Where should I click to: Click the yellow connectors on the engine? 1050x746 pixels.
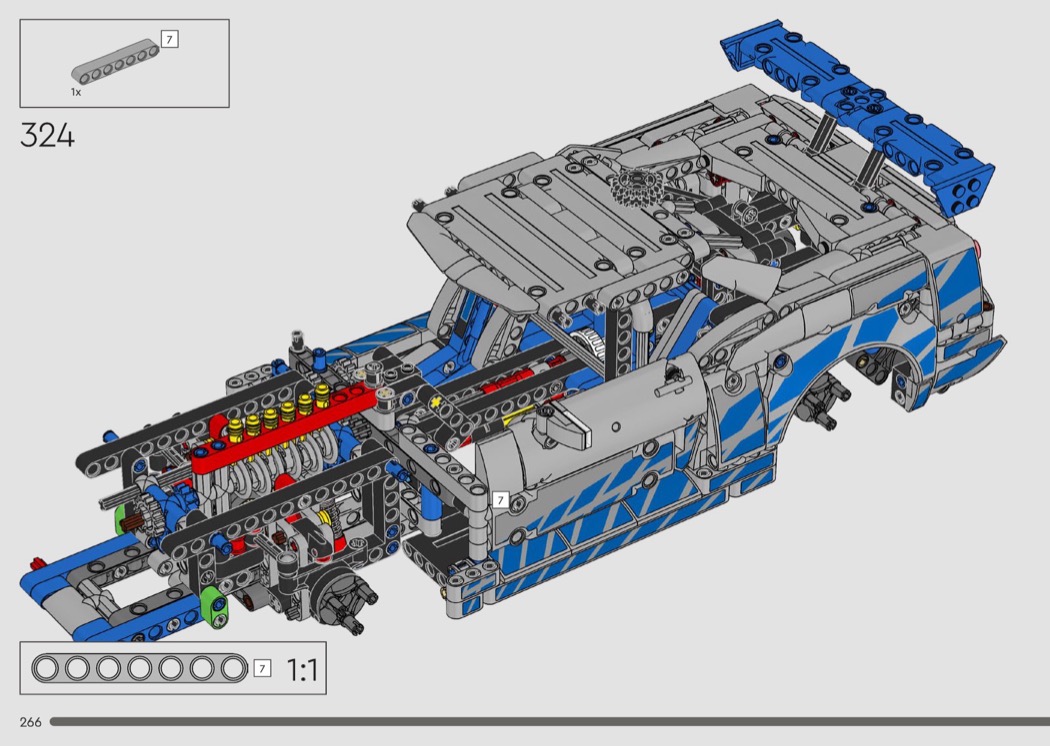283,412
